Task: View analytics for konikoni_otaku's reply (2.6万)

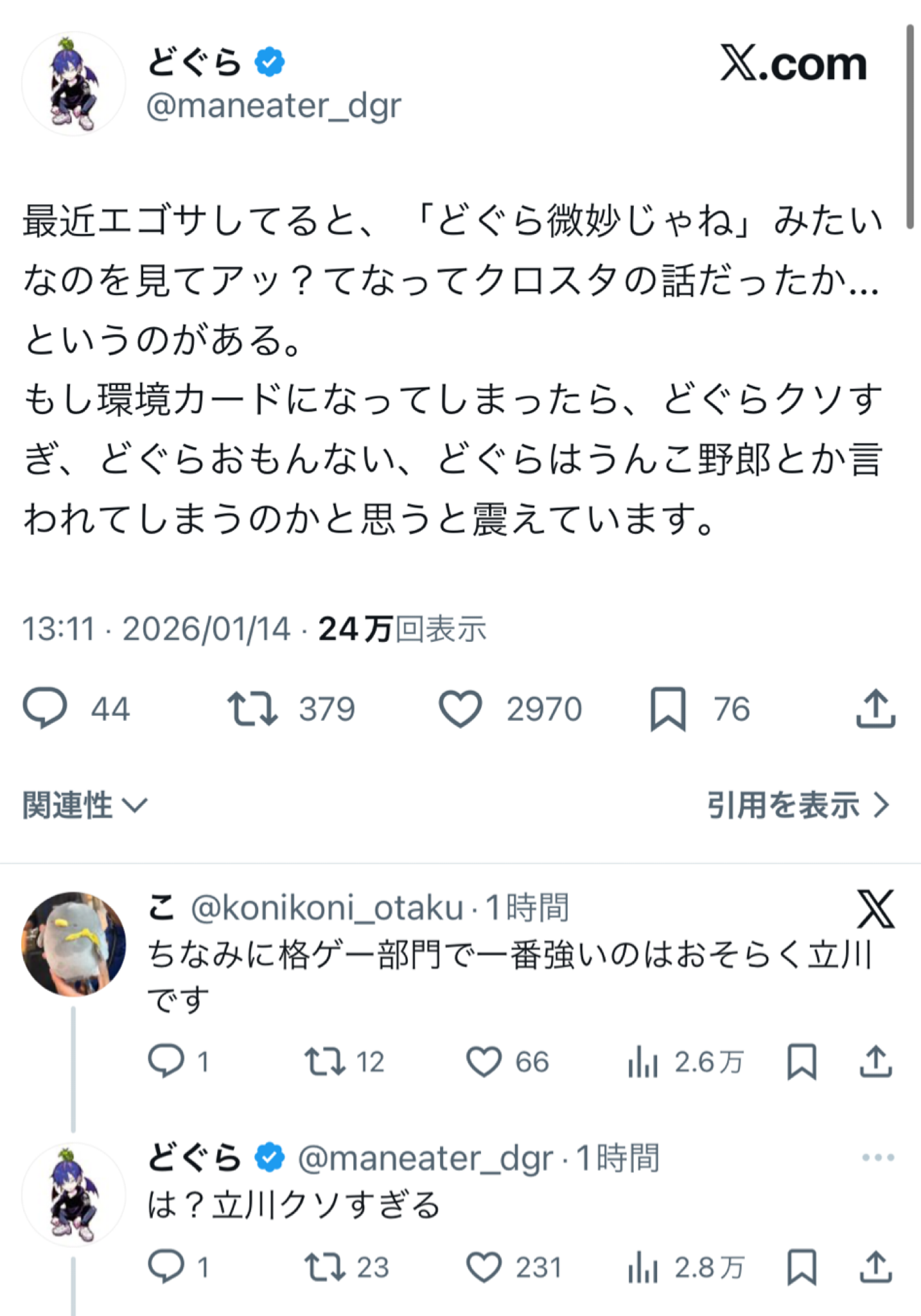Action: pyautogui.click(x=643, y=1061)
